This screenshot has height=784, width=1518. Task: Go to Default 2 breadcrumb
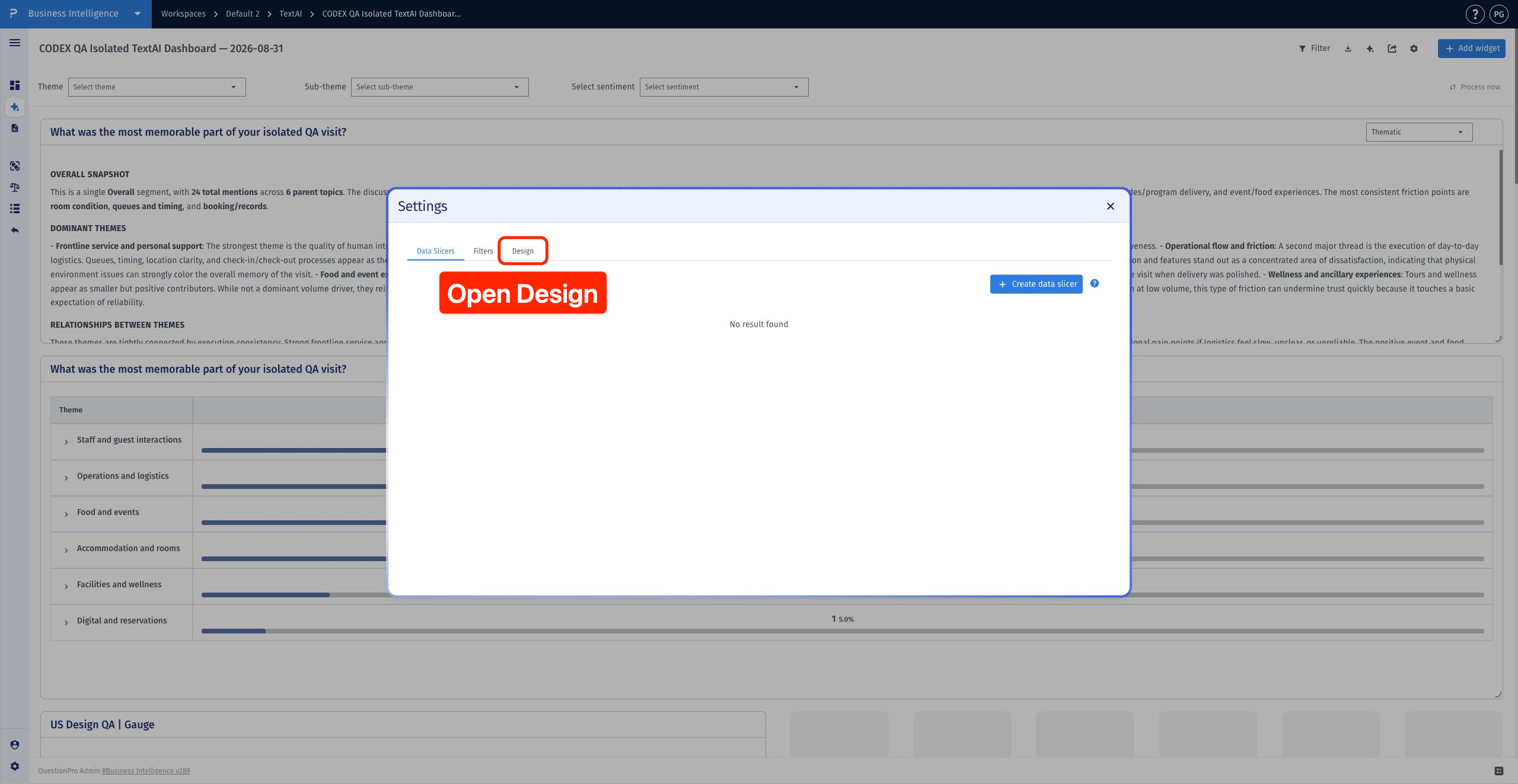(243, 14)
